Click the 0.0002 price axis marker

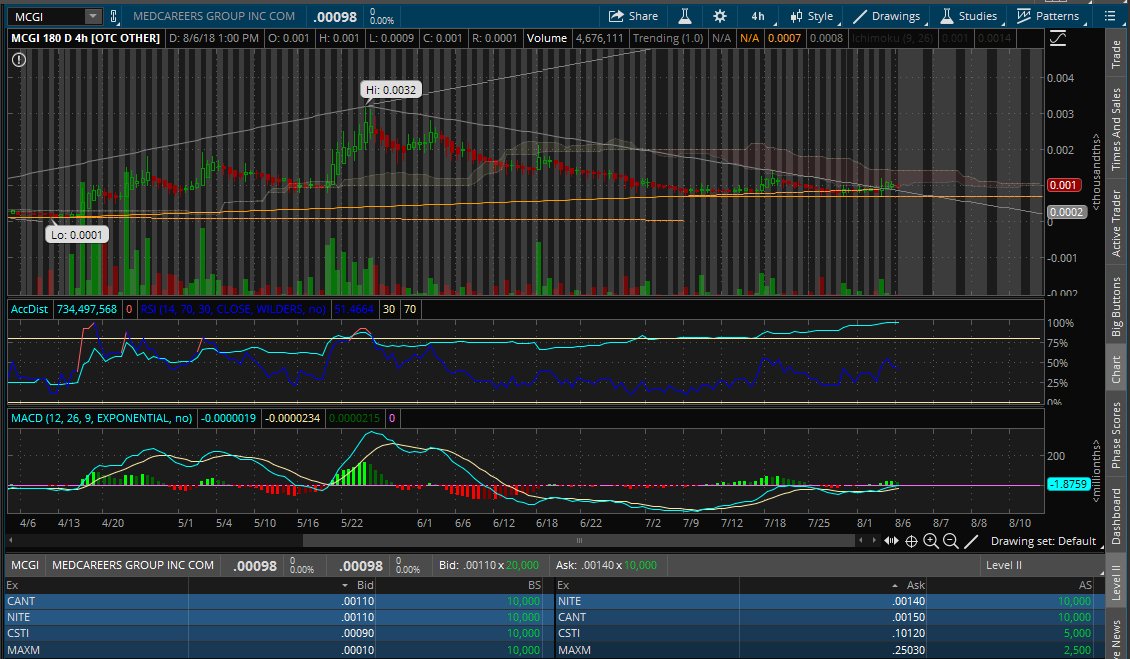pos(1065,212)
